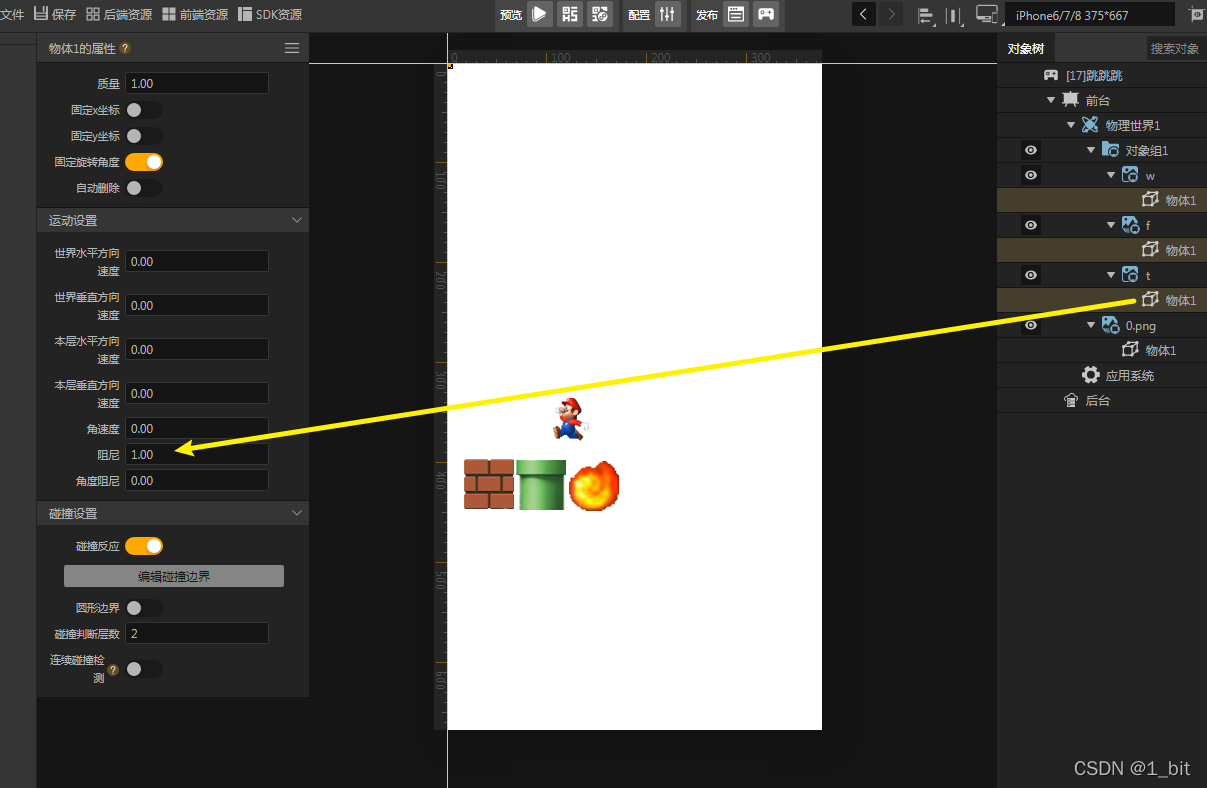
Task: Collapse the 运动设置 section
Action: (297, 220)
